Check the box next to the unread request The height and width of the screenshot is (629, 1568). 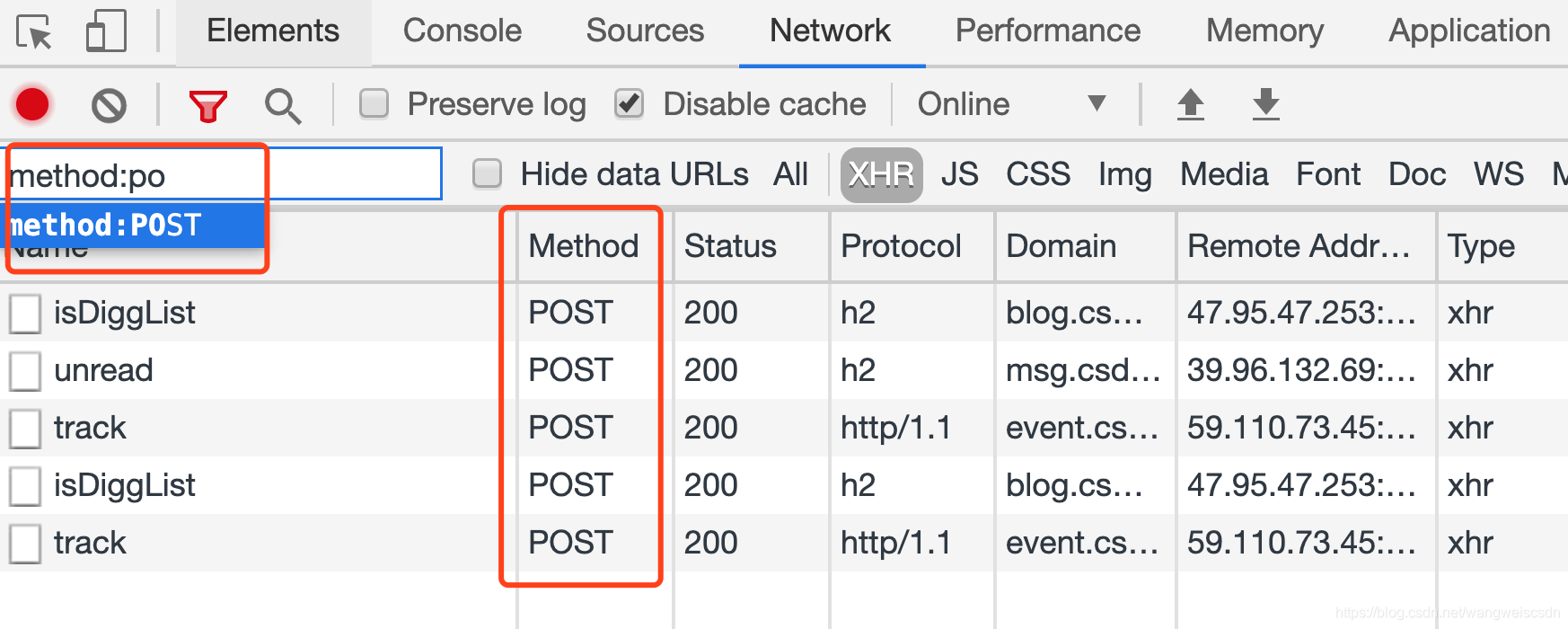pos(24,369)
